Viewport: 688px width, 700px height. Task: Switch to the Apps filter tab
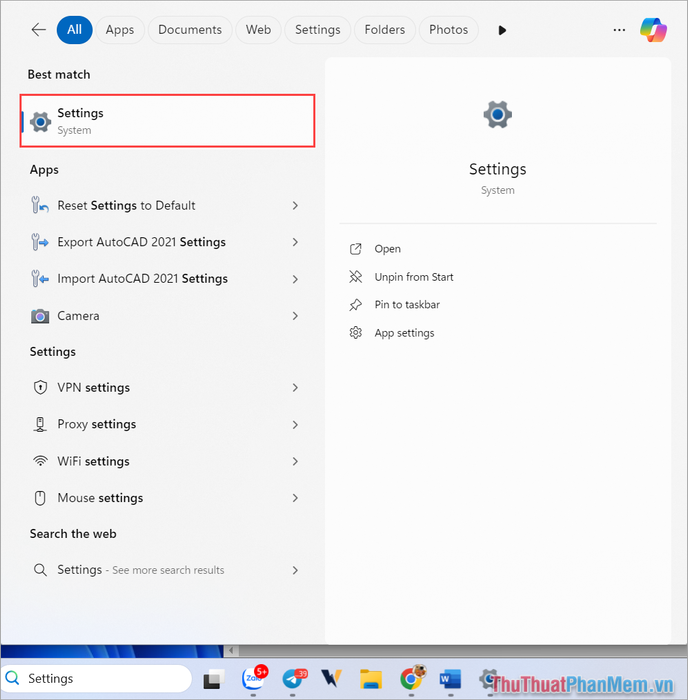click(120, 30)
